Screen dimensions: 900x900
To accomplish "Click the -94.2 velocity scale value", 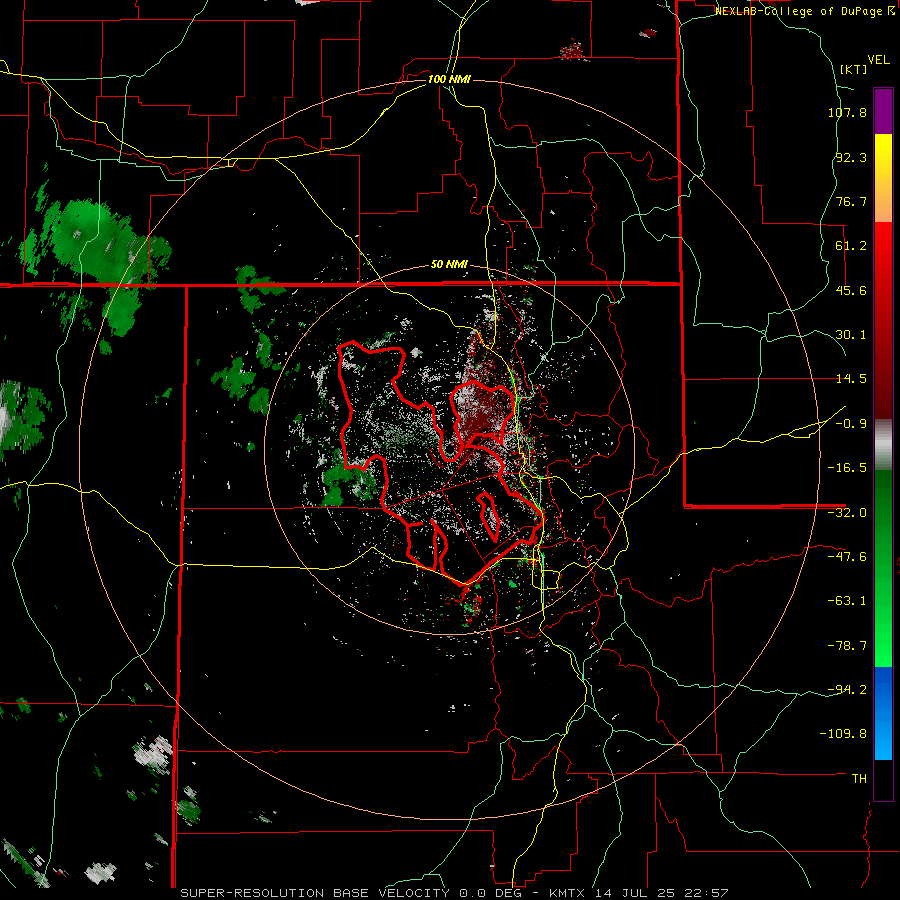I will (x=847, y=689).
